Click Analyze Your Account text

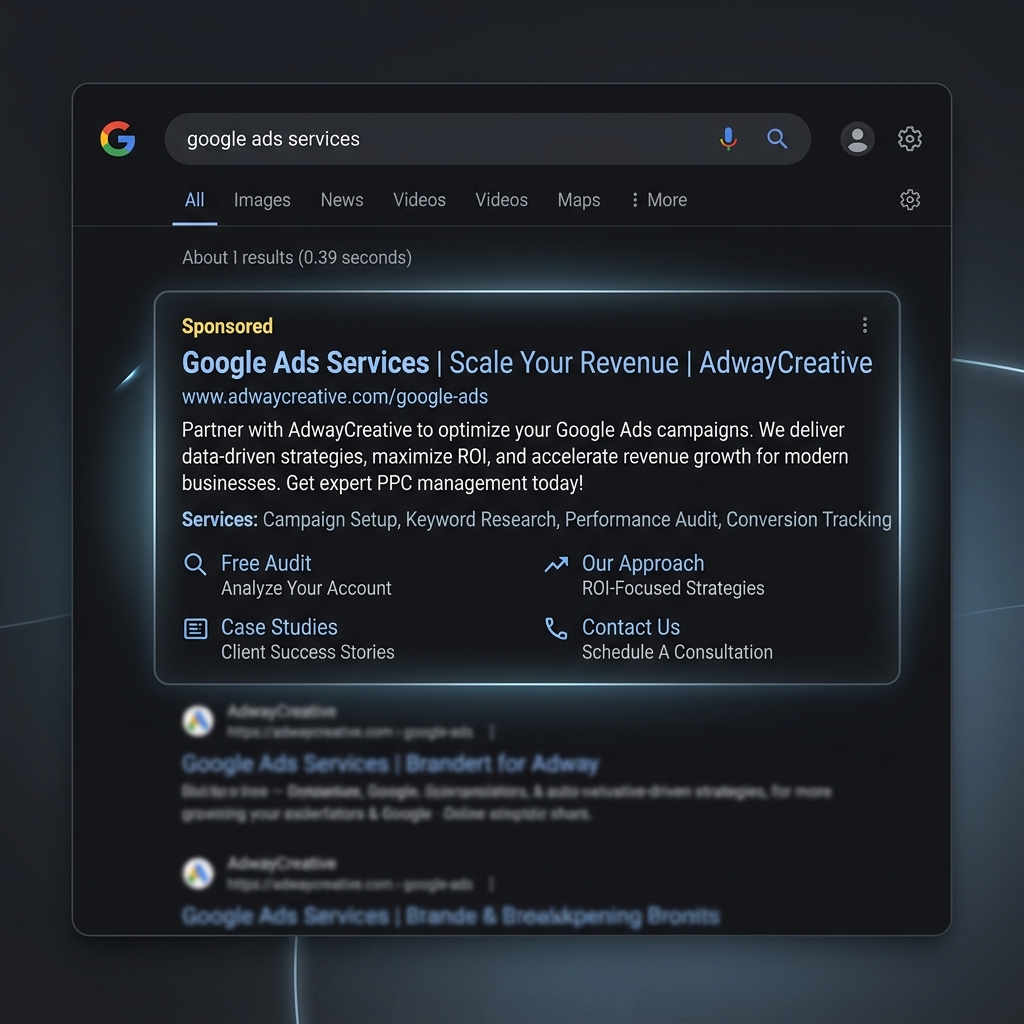306,588
